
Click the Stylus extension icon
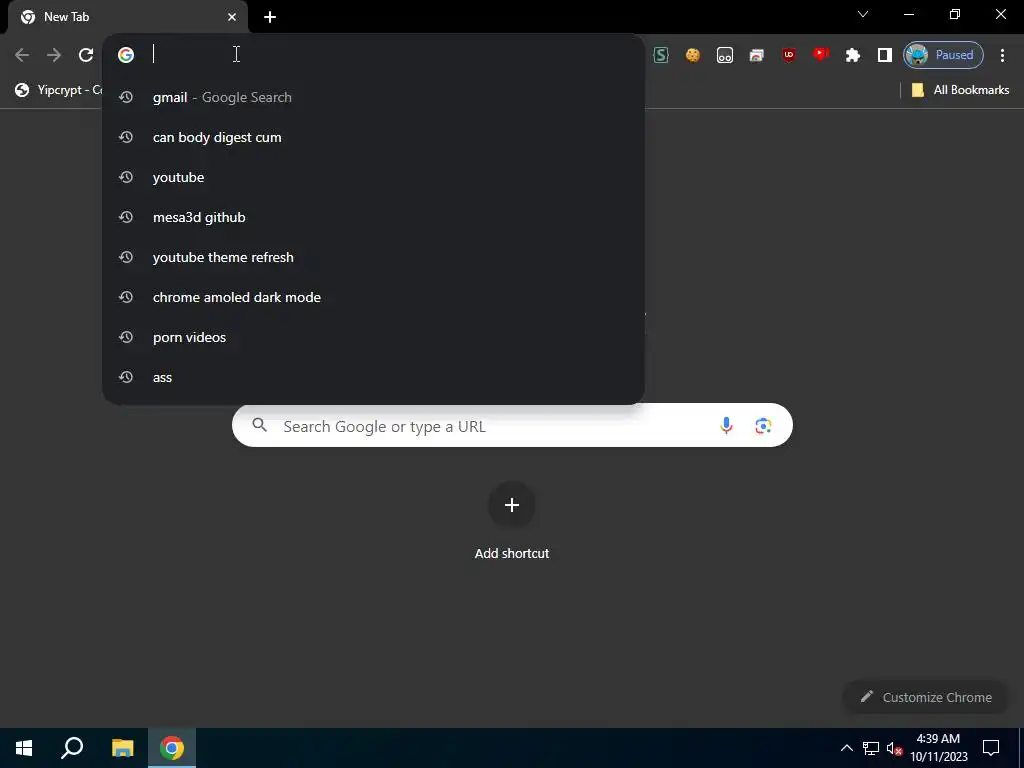pyautogui.click(x=661, y=55)
